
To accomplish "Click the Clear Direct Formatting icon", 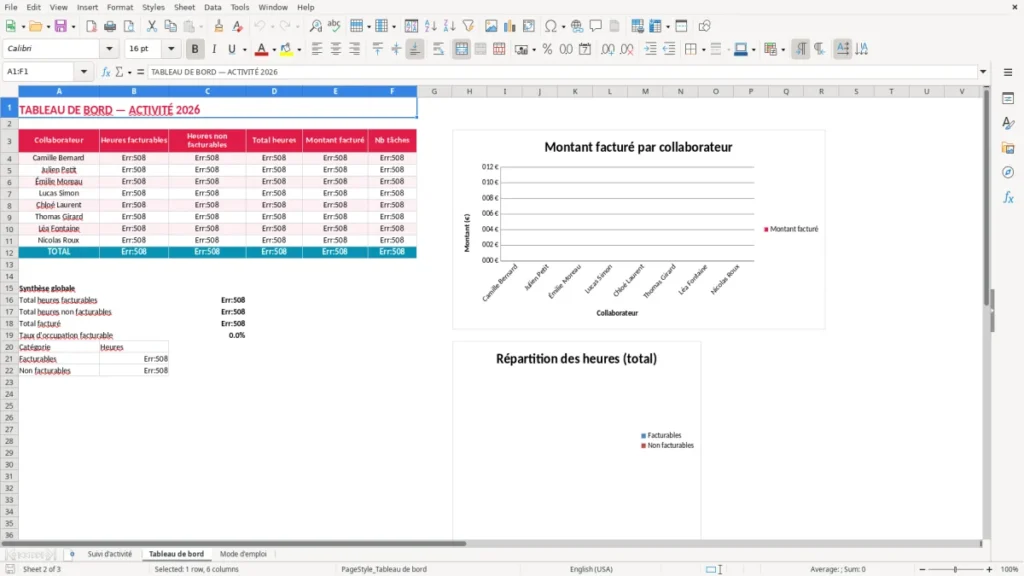I will point(238,26).
